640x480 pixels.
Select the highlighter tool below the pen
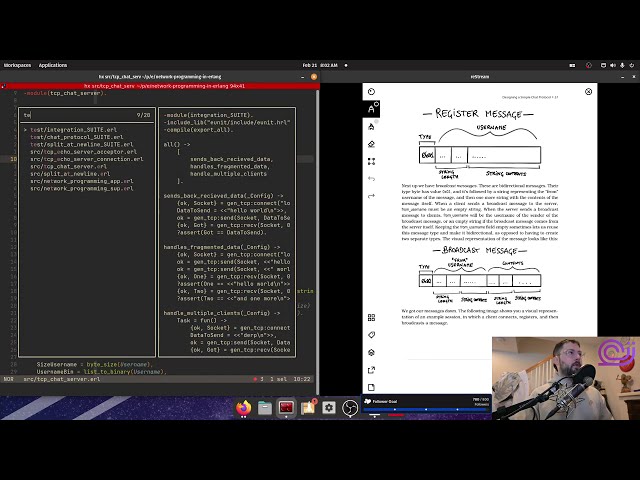tap(371, 127)
